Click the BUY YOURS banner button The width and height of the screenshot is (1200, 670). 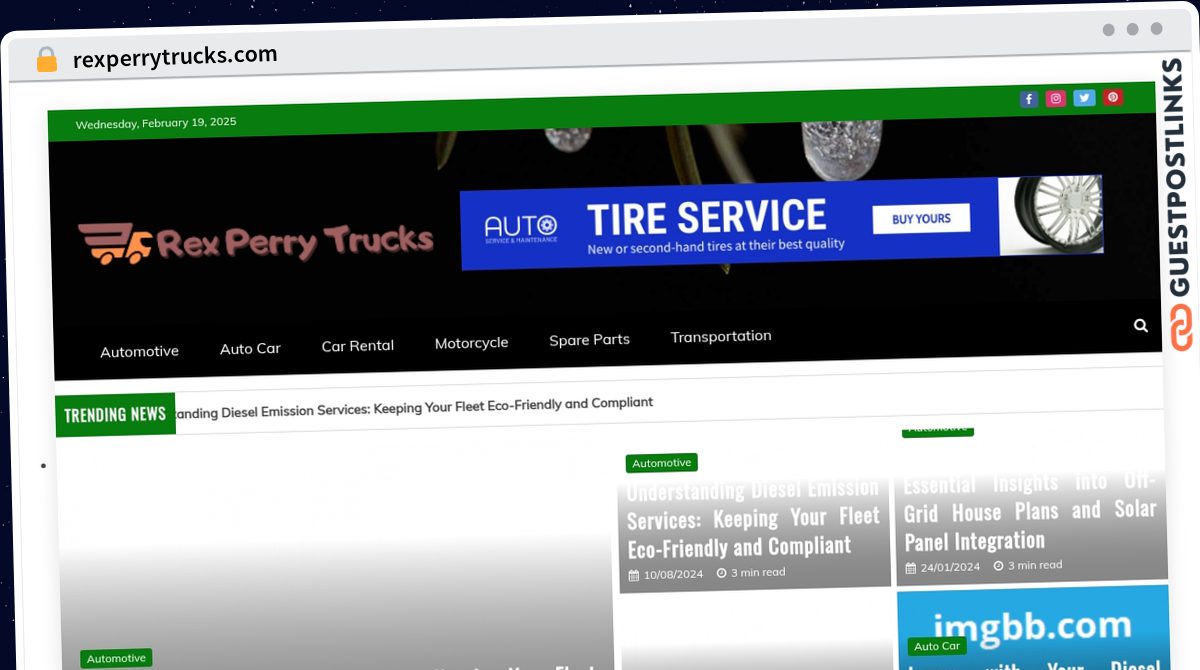(x=921, y=219)
